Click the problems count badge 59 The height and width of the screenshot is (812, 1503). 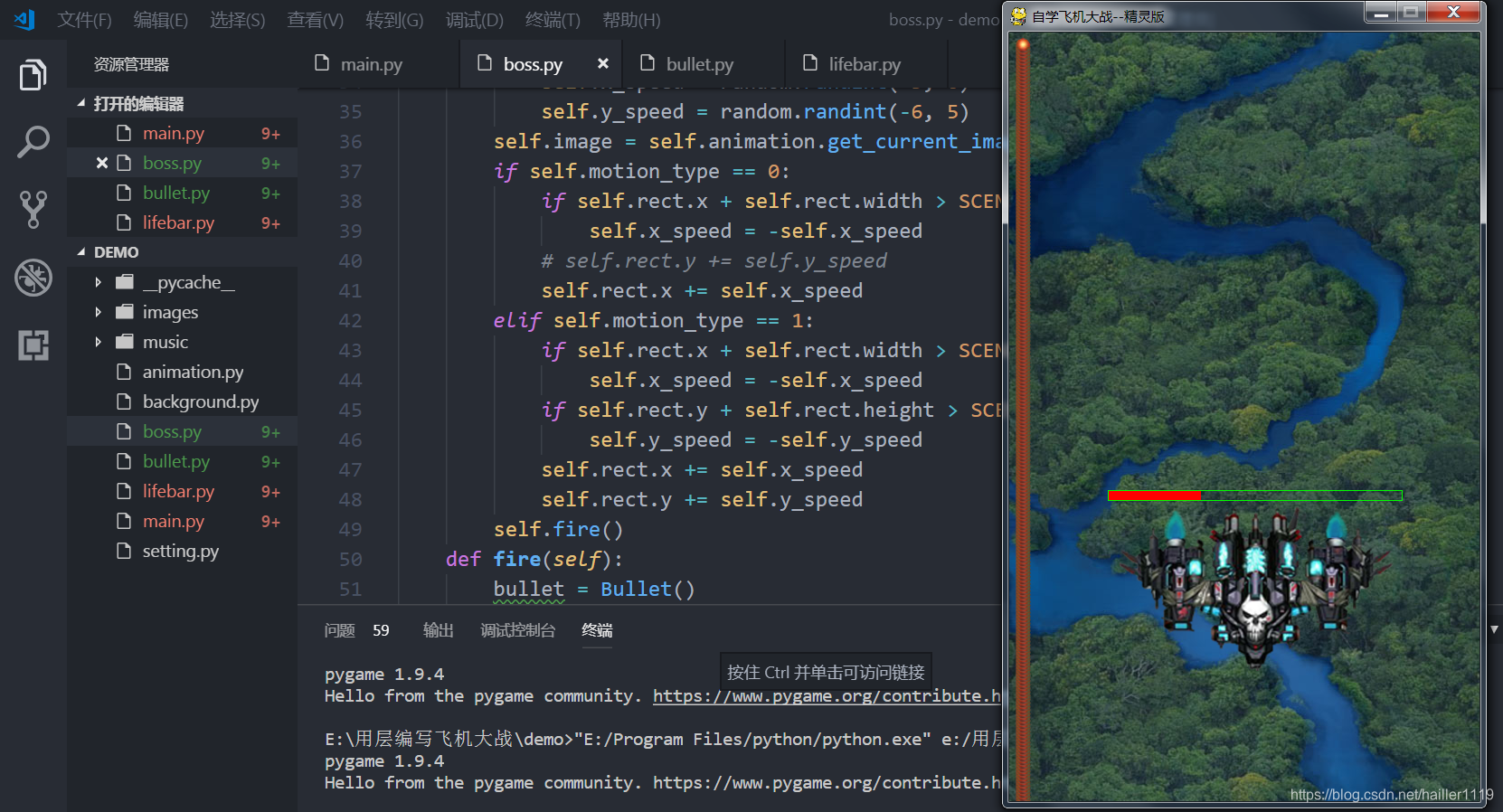coord(381,630)
